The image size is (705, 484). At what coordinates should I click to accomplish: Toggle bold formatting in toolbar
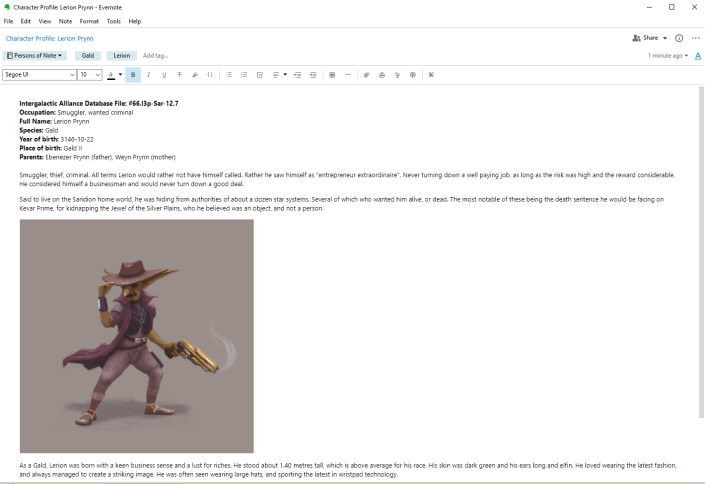coord(133,75)
